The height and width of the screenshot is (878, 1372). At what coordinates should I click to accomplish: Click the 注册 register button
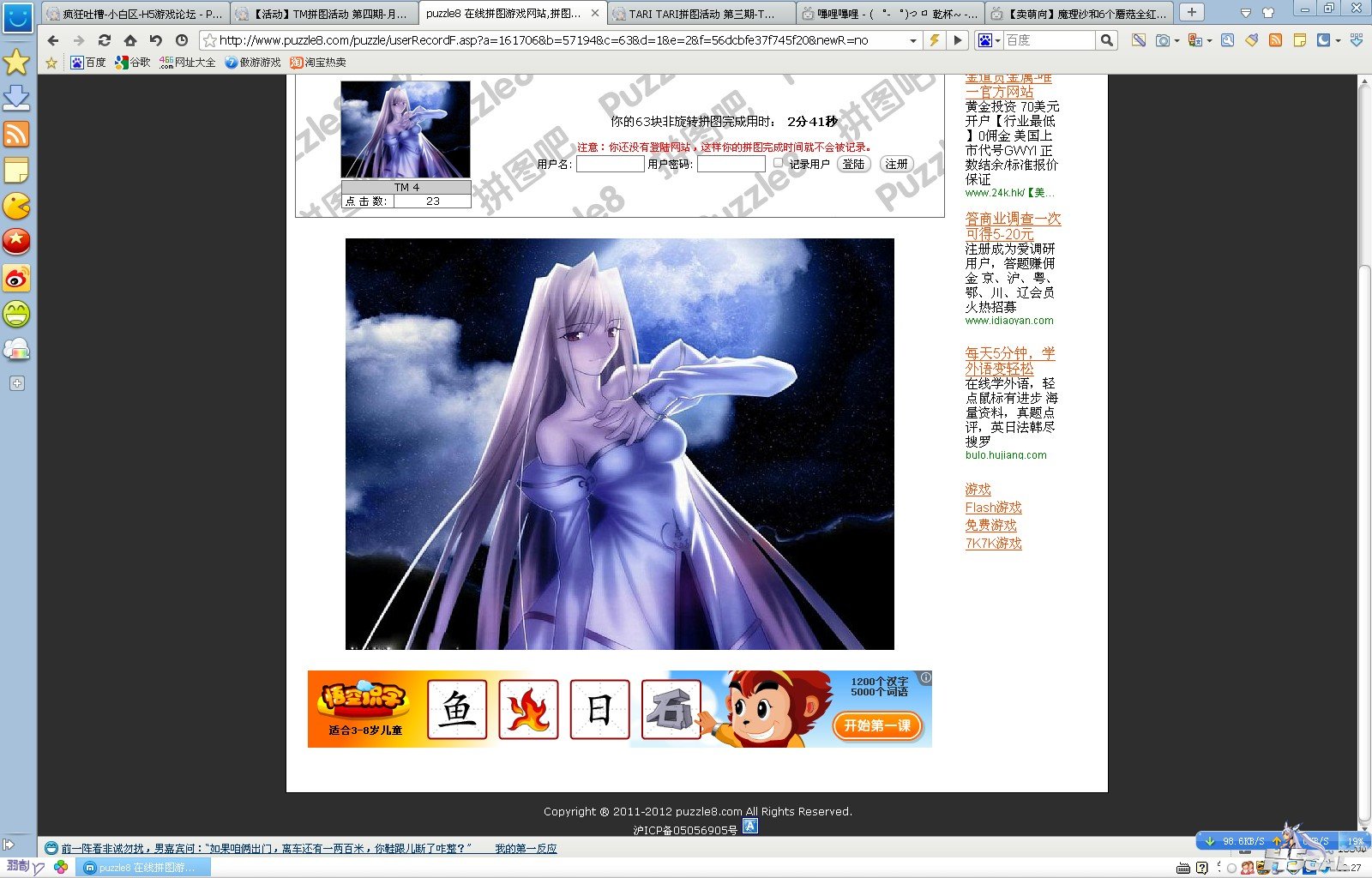pos(897,164)
